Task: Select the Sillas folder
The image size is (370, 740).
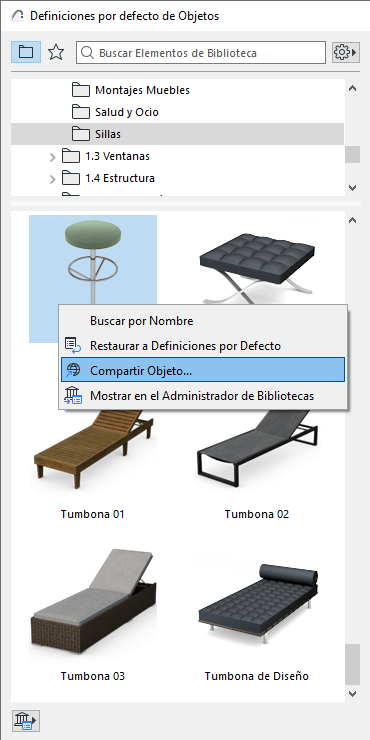Action: [x=177, y=134]
